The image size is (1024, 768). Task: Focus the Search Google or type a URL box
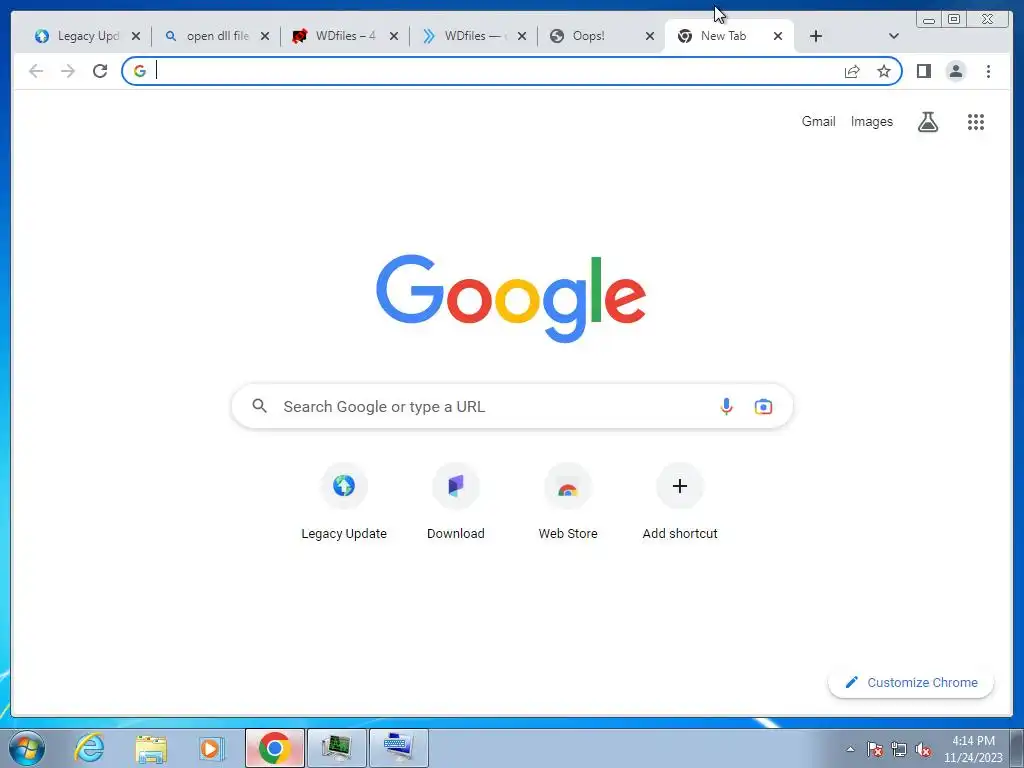[512, 406]
